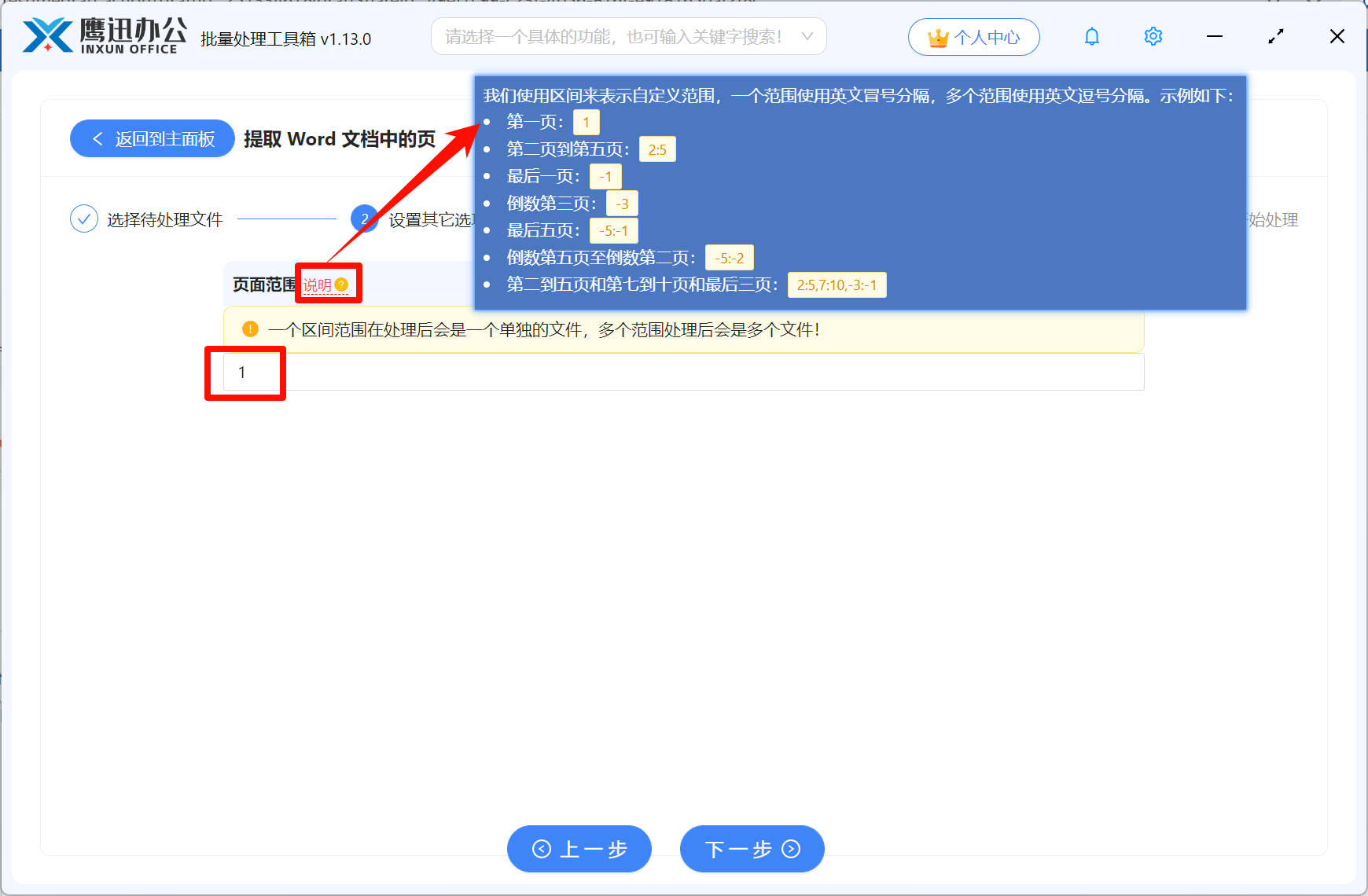This screenshot has width=1368, height=896.
Task: Click the checkmark icon on 选择待处理文件 step
Action: tap(84, 219)
